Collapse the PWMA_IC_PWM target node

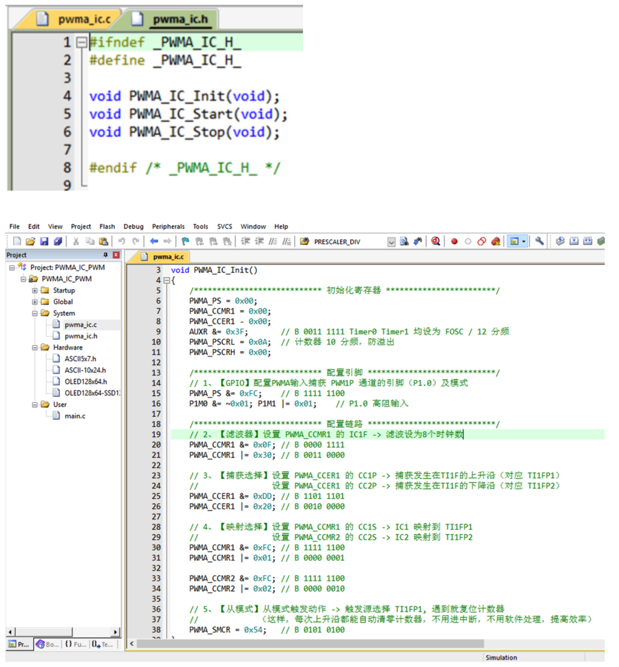pos(23,279)
